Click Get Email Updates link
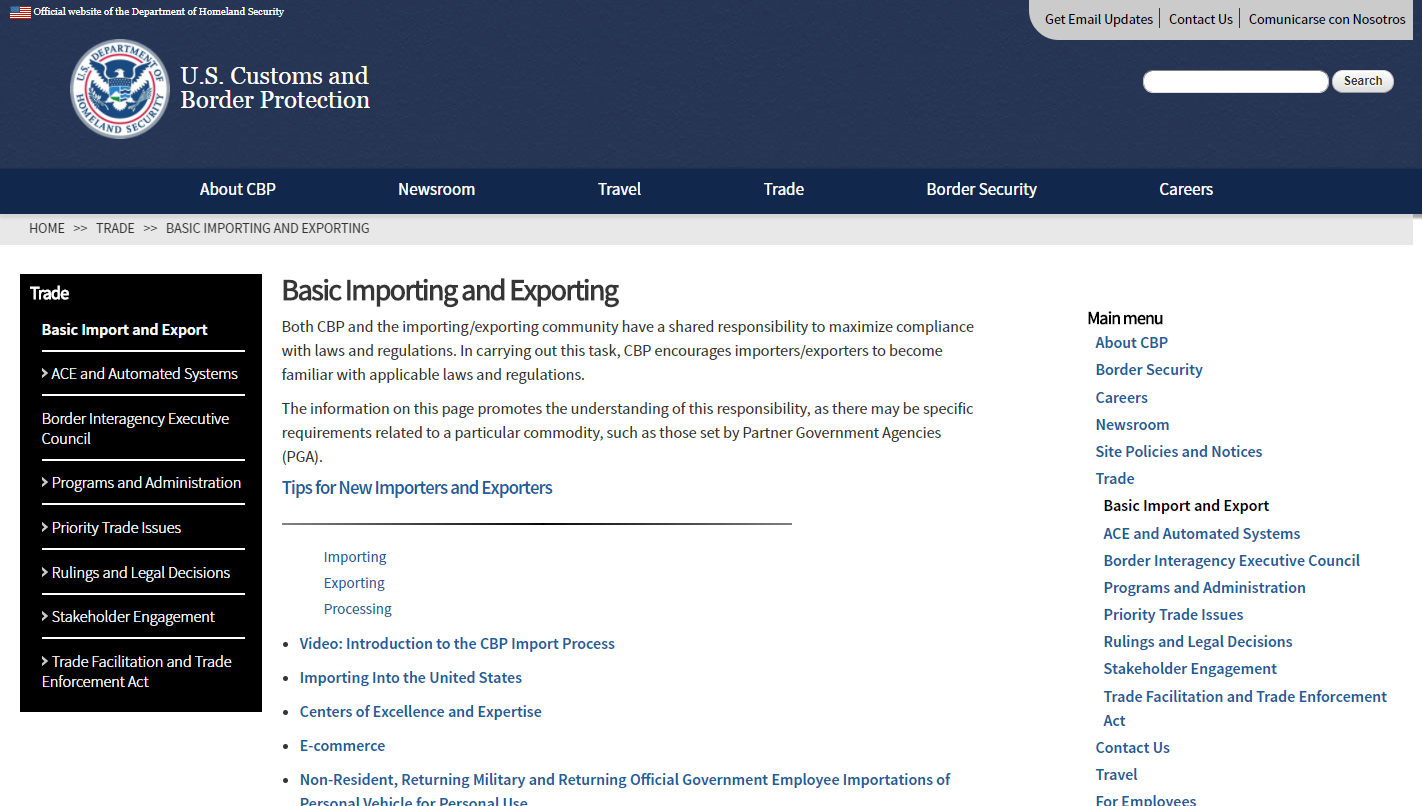The image size is (1422, 806). [1099, 19]
